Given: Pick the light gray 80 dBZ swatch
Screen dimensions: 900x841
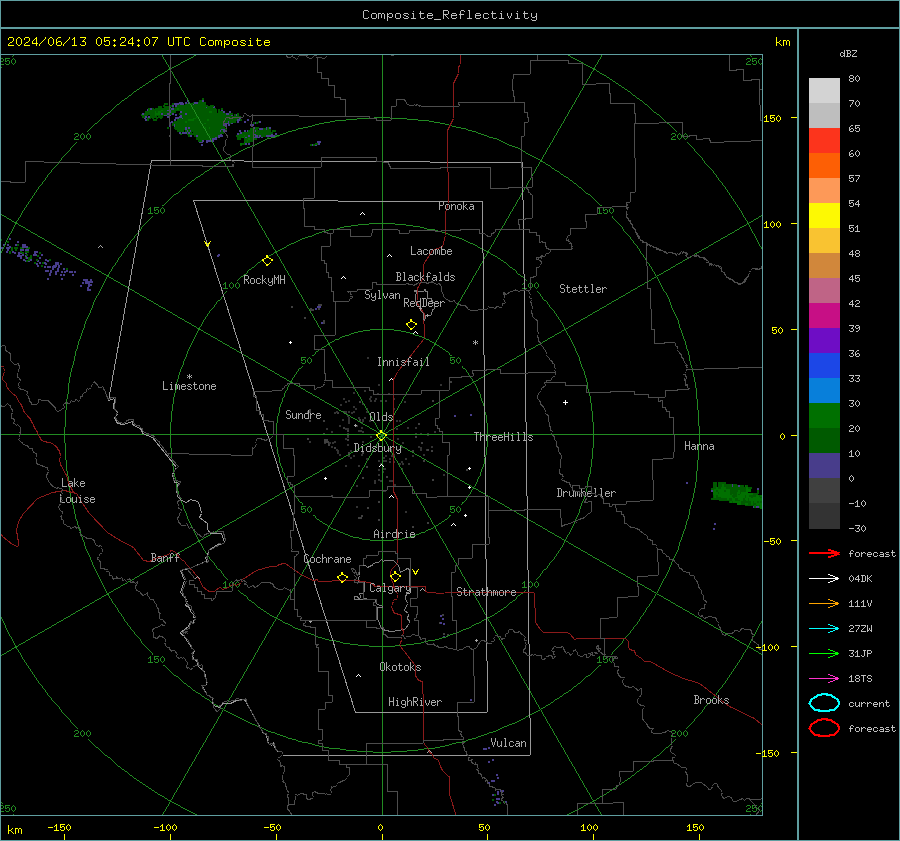Looking at the screenshot, I should 824,90.
